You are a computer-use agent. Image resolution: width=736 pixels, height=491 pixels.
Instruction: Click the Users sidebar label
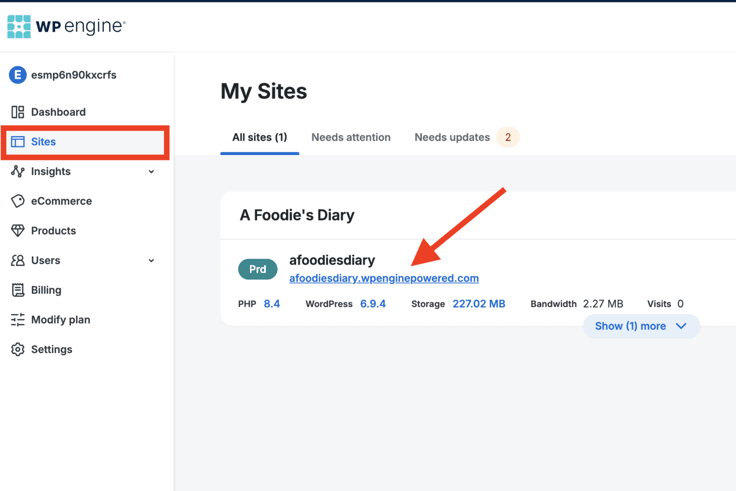[x=46, y=261]
